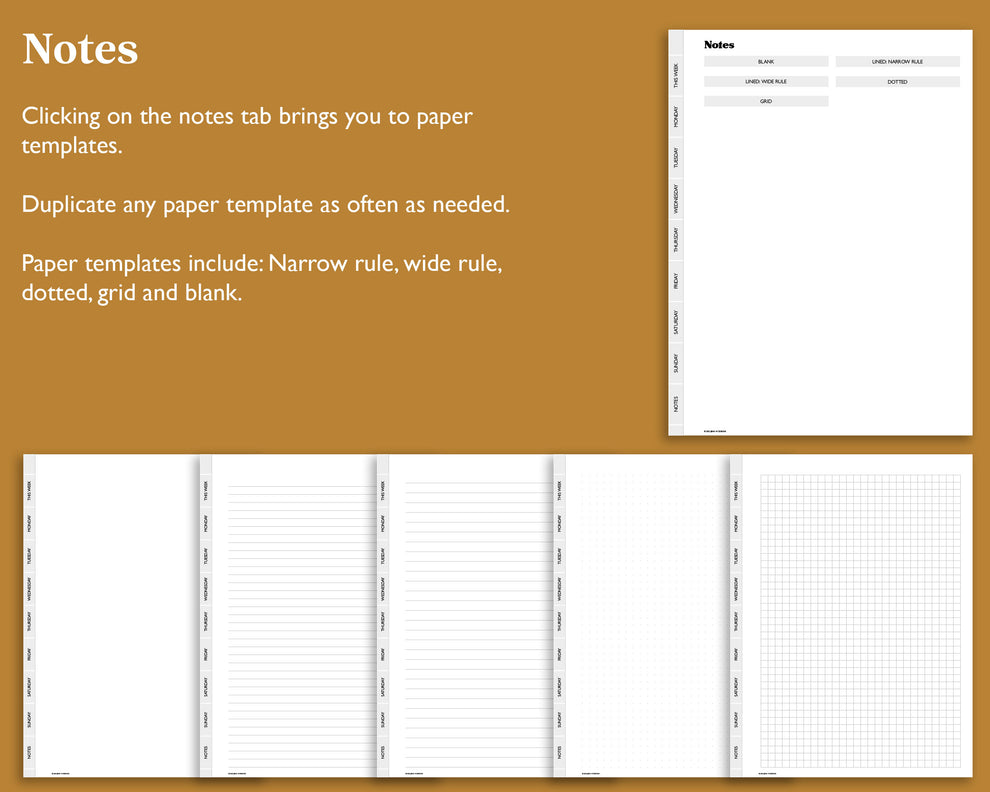990x792 pixels.
Task: Open the MONDAY sidebar tab
Action: 676,113
